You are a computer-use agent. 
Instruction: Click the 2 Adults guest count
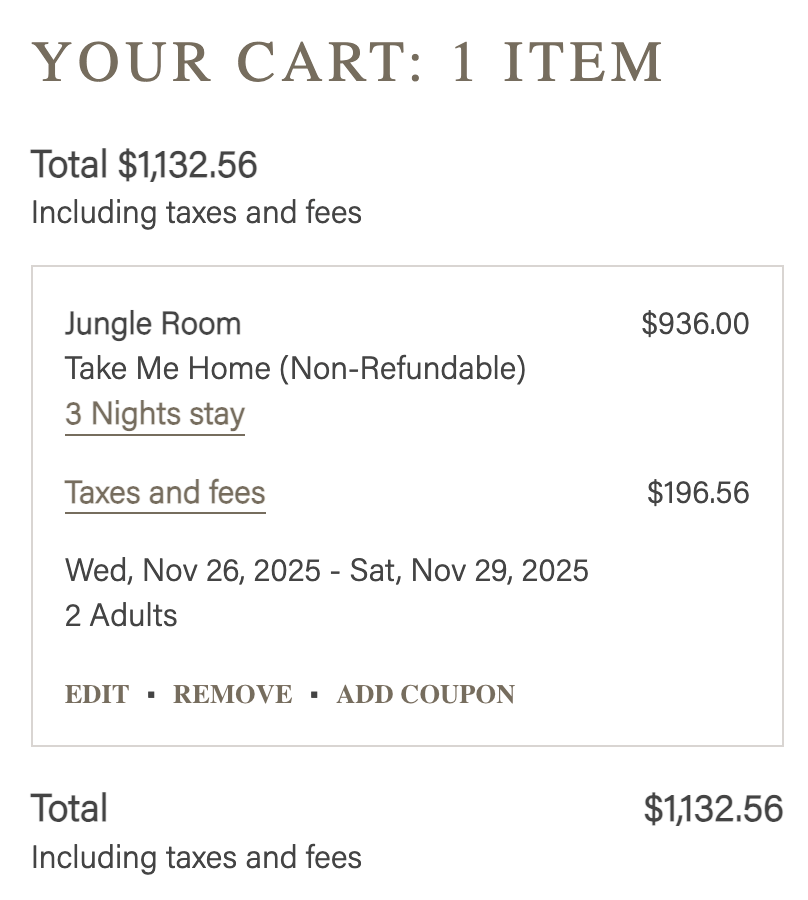pyautogui.click(x=121, y=615)
